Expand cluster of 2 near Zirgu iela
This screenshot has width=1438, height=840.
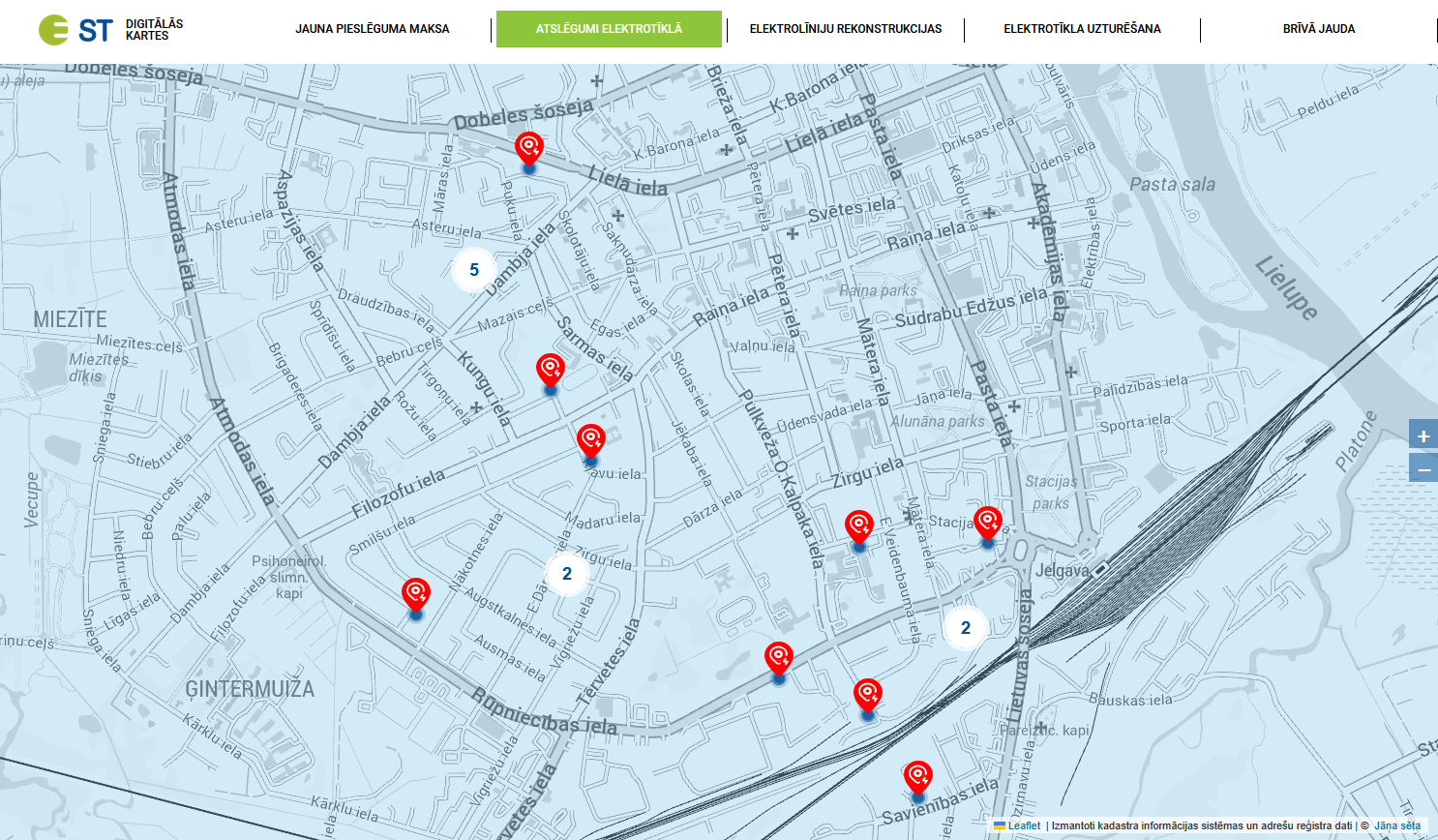click(x=567, y=574)
